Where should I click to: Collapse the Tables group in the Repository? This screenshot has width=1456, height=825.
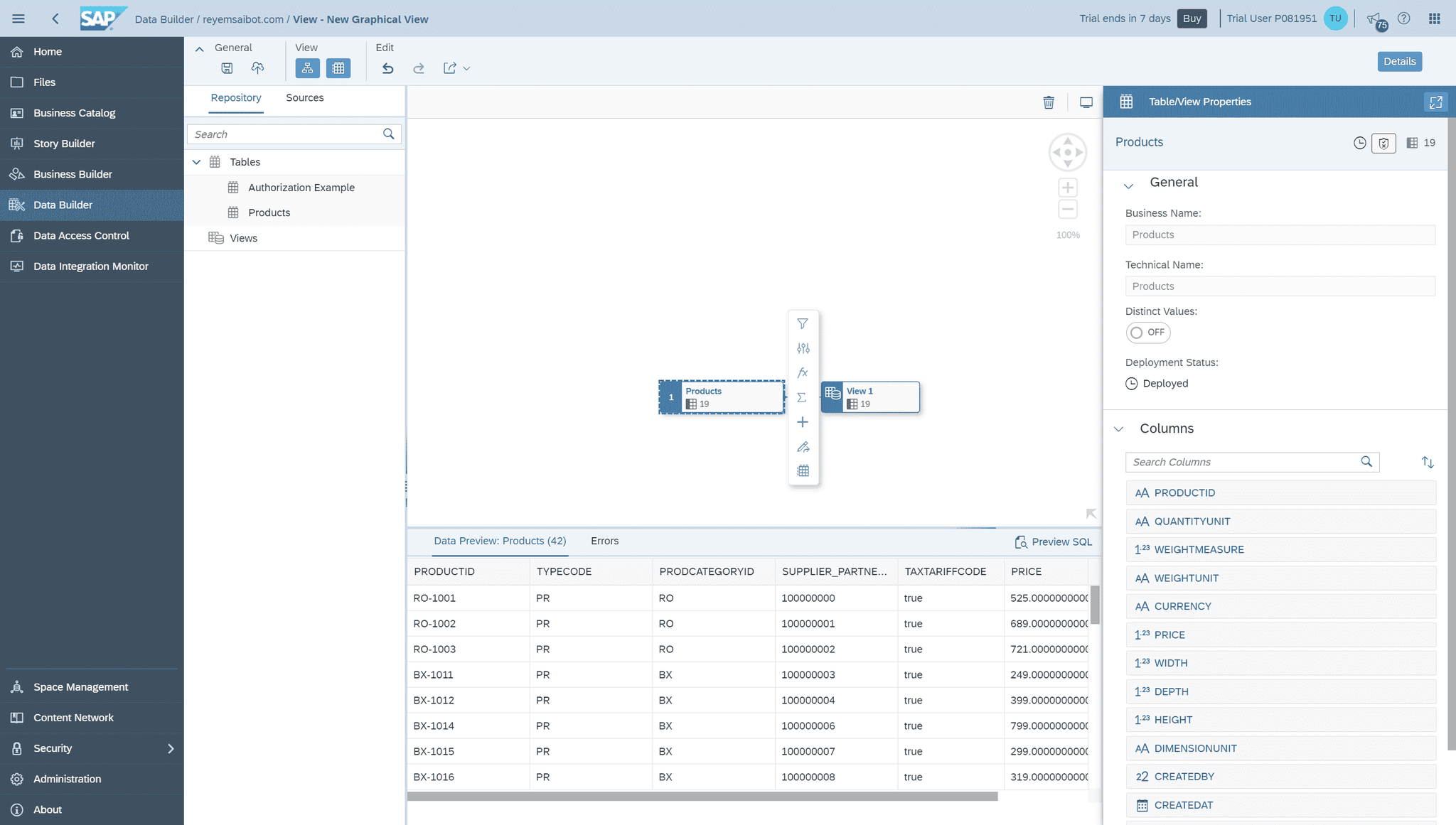coord(197,161)
